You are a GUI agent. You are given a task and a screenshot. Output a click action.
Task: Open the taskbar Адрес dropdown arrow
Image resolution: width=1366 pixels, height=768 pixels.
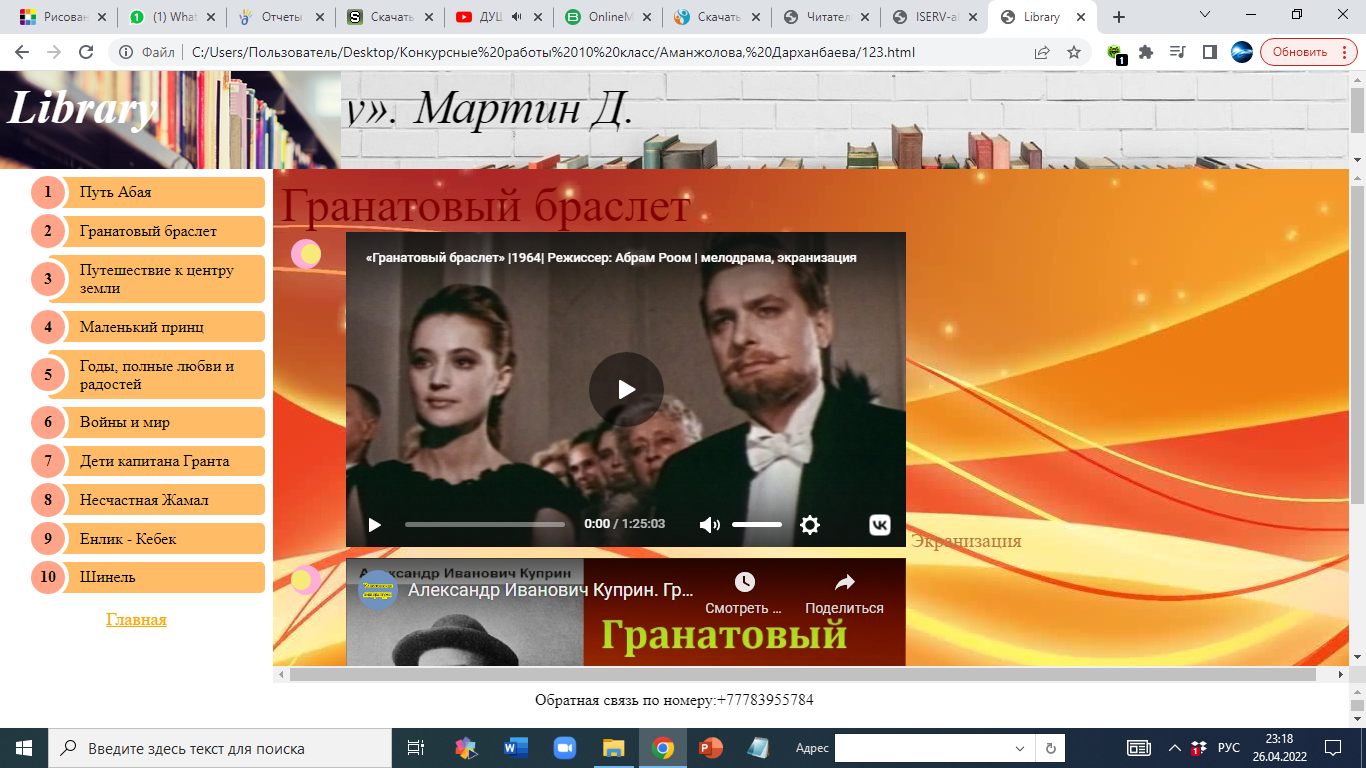pyautogui.click(x=1021, y=748)
